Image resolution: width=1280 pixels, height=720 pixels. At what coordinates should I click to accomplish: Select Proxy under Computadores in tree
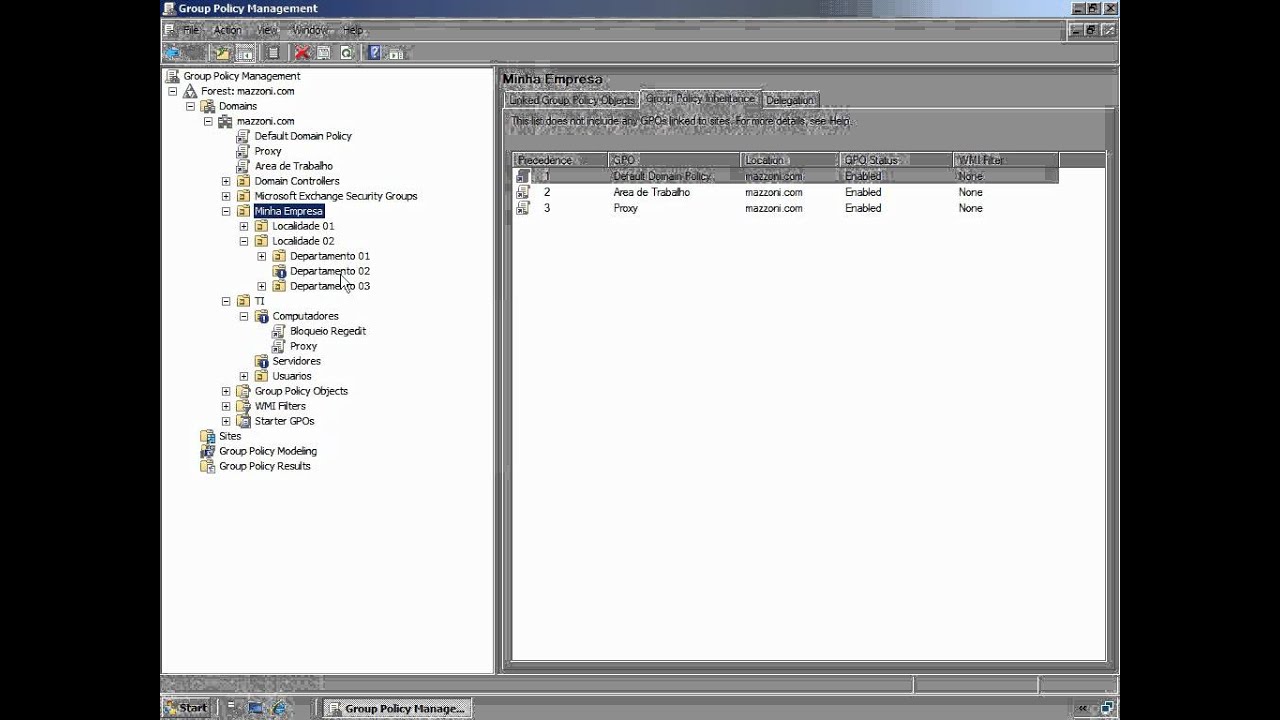tap(303, 346)
